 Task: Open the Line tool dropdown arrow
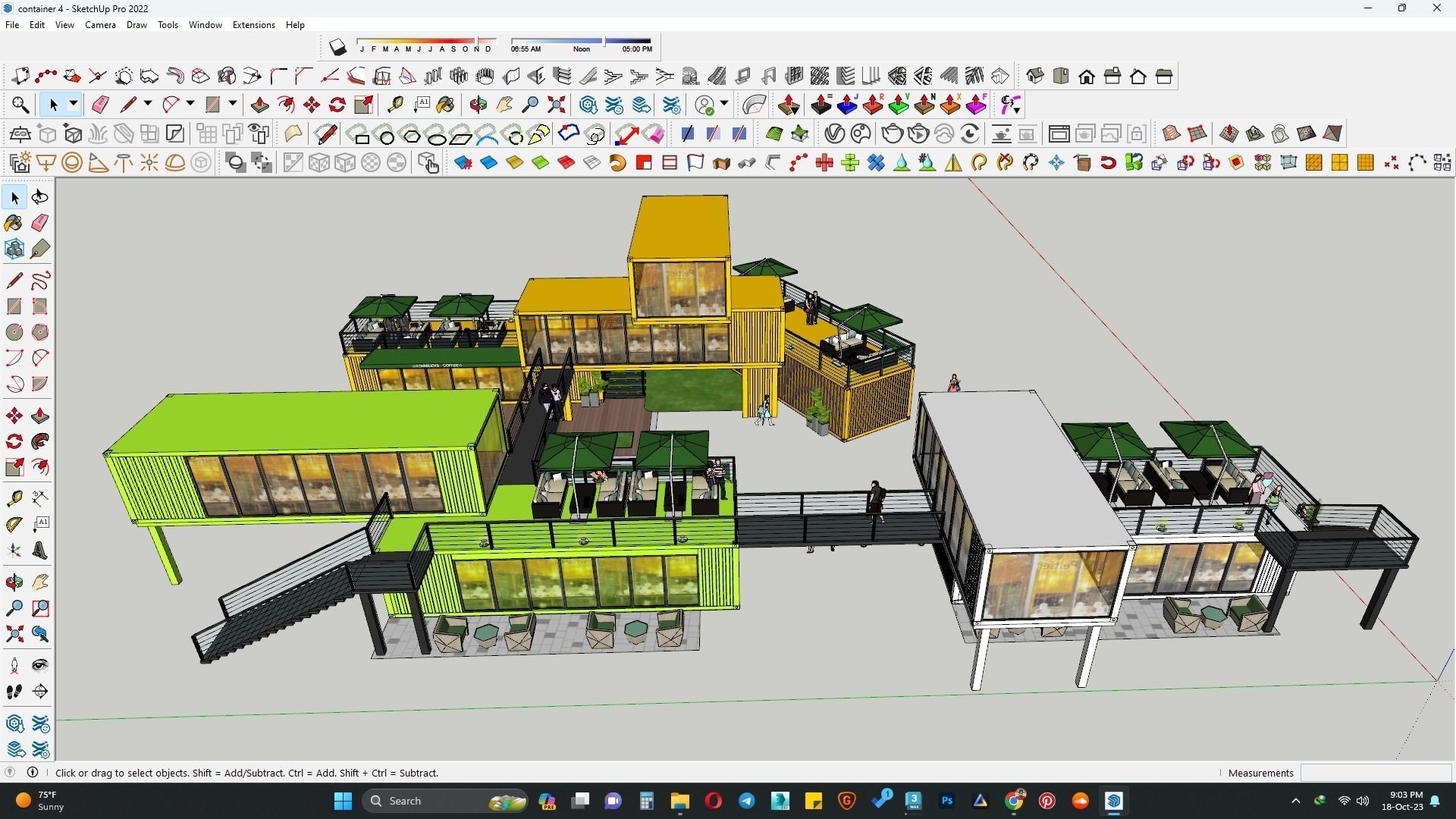click(x=148, y=104)
